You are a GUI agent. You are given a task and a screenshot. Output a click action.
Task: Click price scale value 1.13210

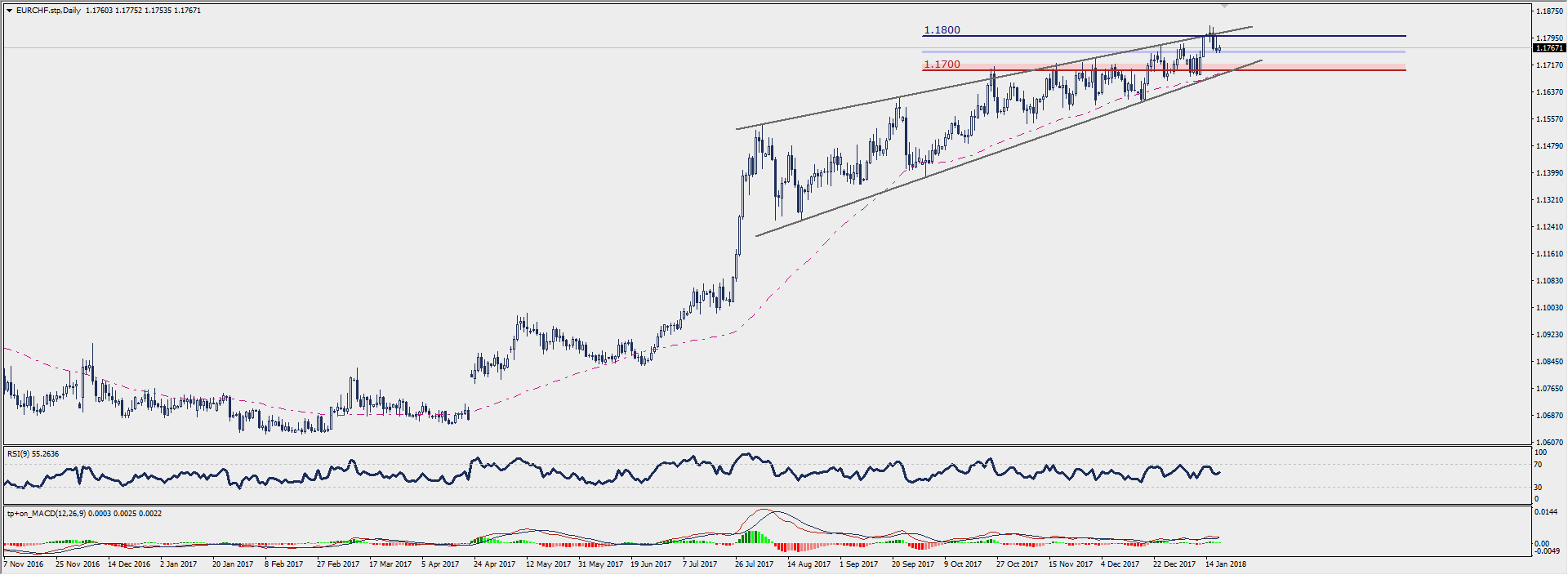1549,200
